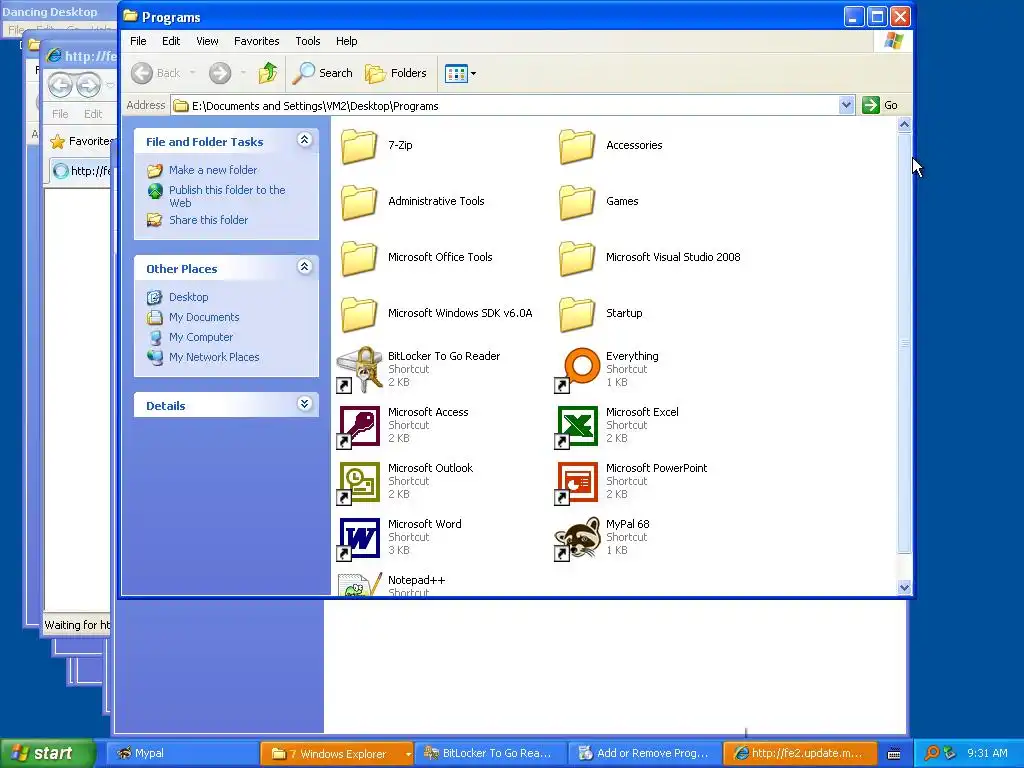
Task: Select the BitLocker To Go Reader shortcut icon
Action: pos(359,370)
